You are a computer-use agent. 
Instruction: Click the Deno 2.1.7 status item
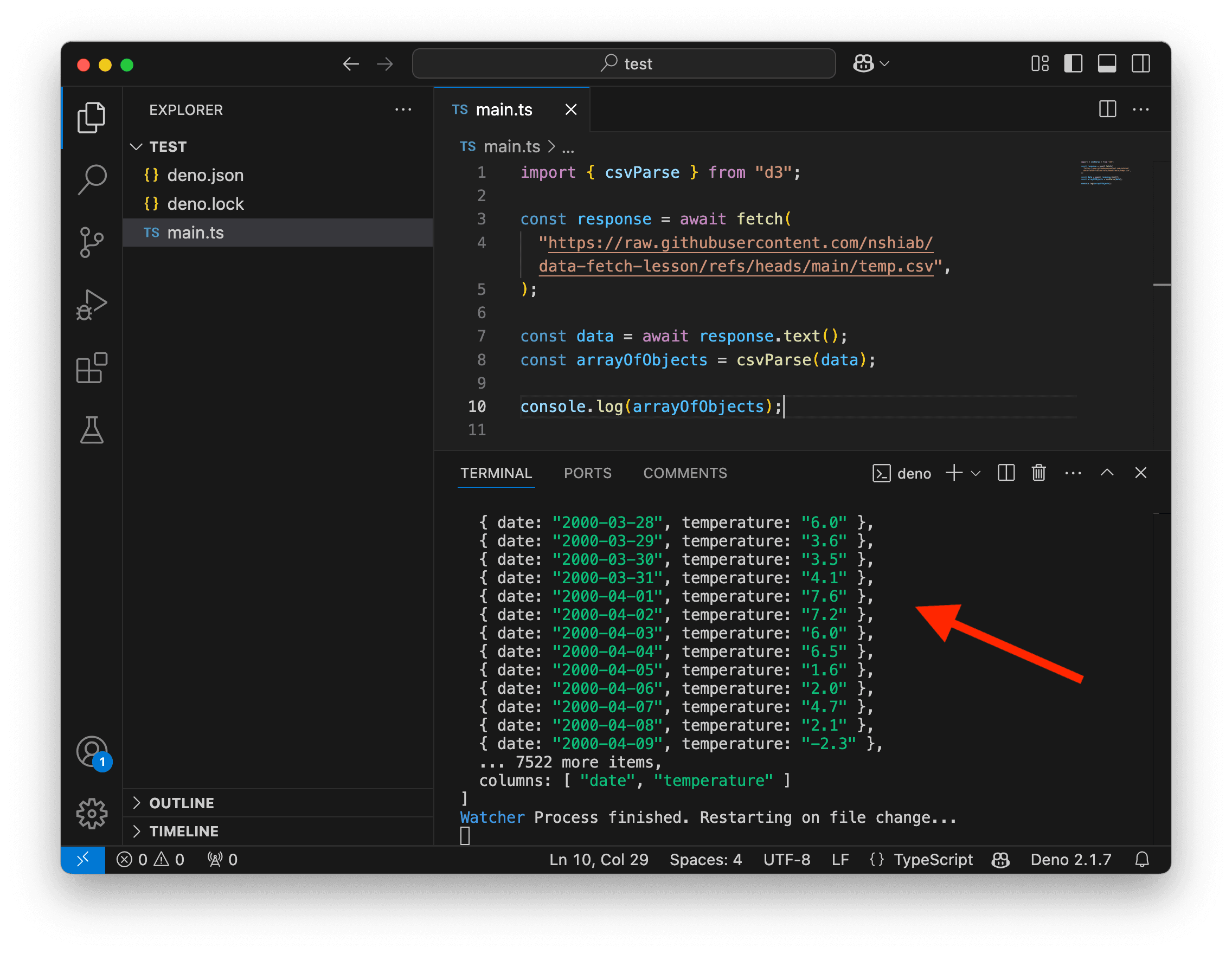1070,859
